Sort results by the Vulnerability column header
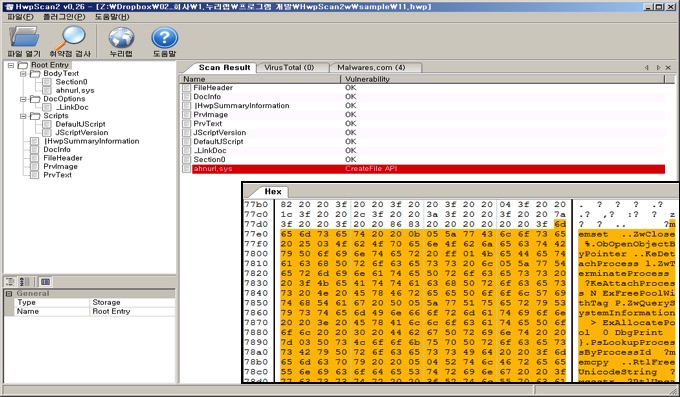 502,79
